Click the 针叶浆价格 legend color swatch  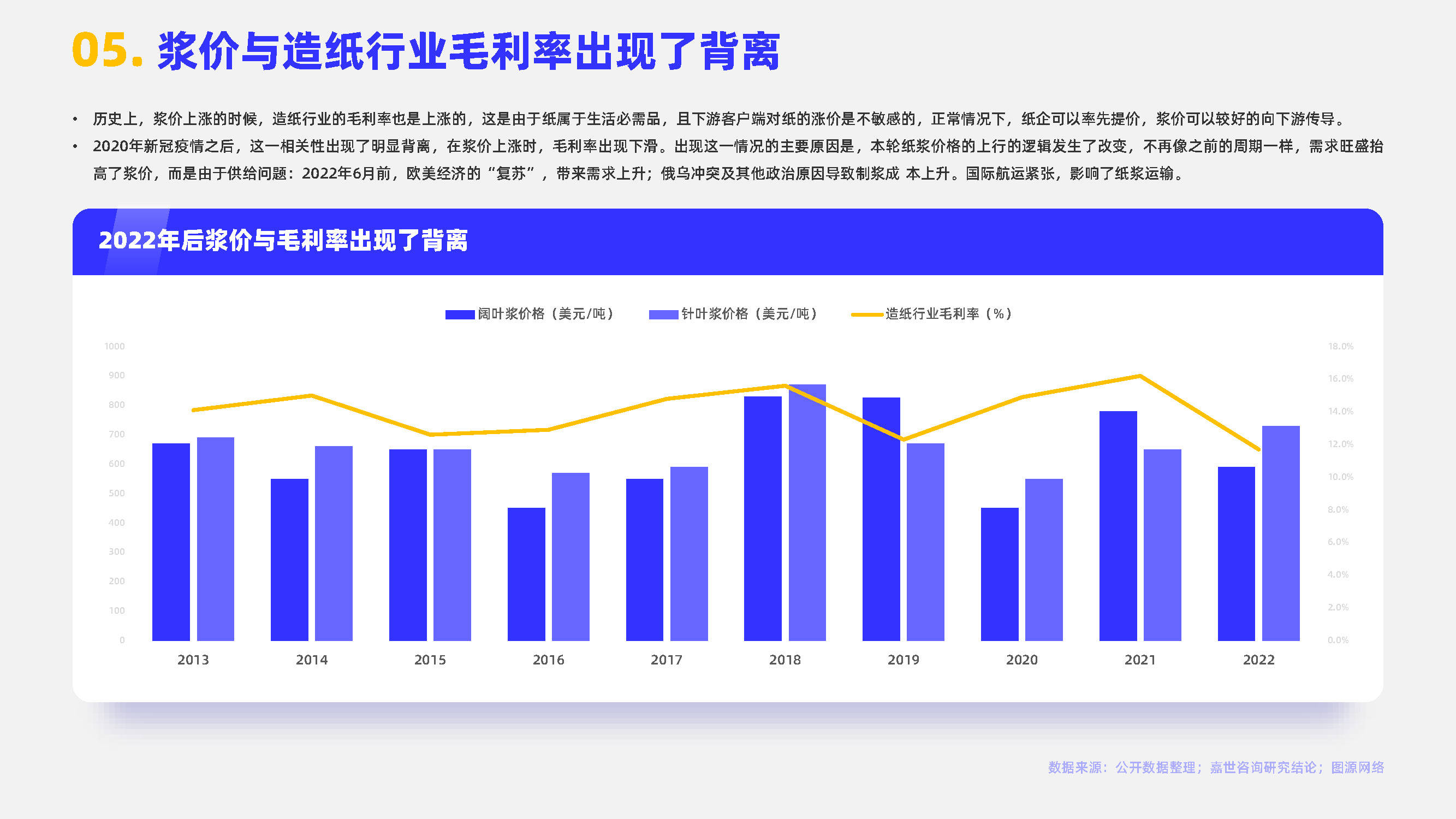pyautogui.click(x=663, y=315)
